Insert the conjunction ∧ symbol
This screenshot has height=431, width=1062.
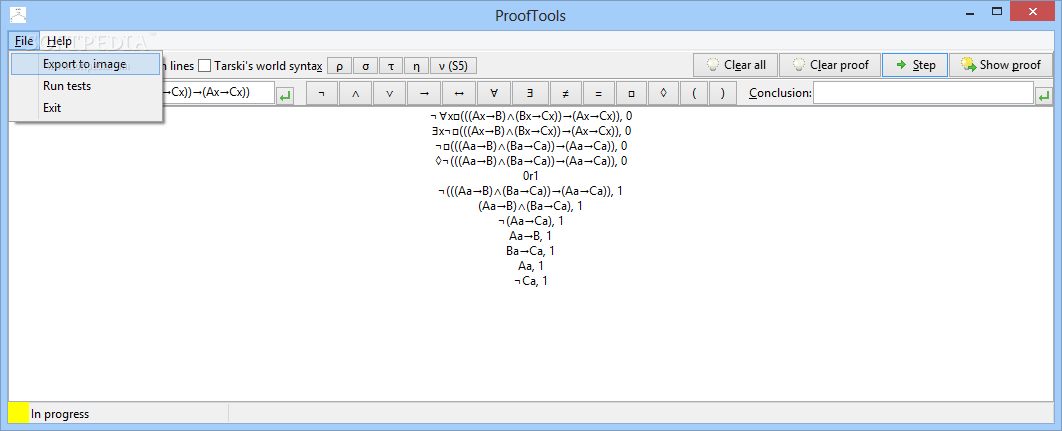pyautogui.click(x=355, y=94)
